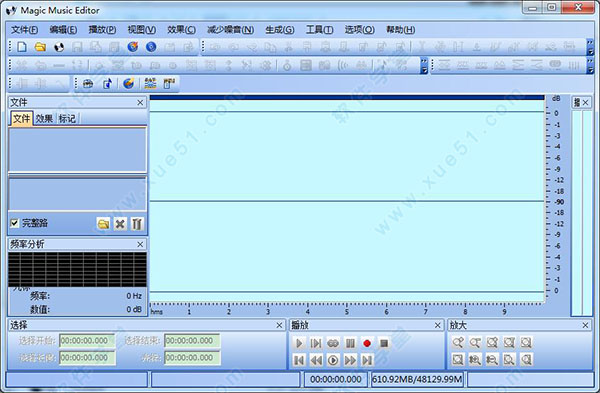Viewport: 600px width, 393px height.
Task: Fast forward using the double-right-arrow button
Action: pyautogui.click(x=350, y=360)
